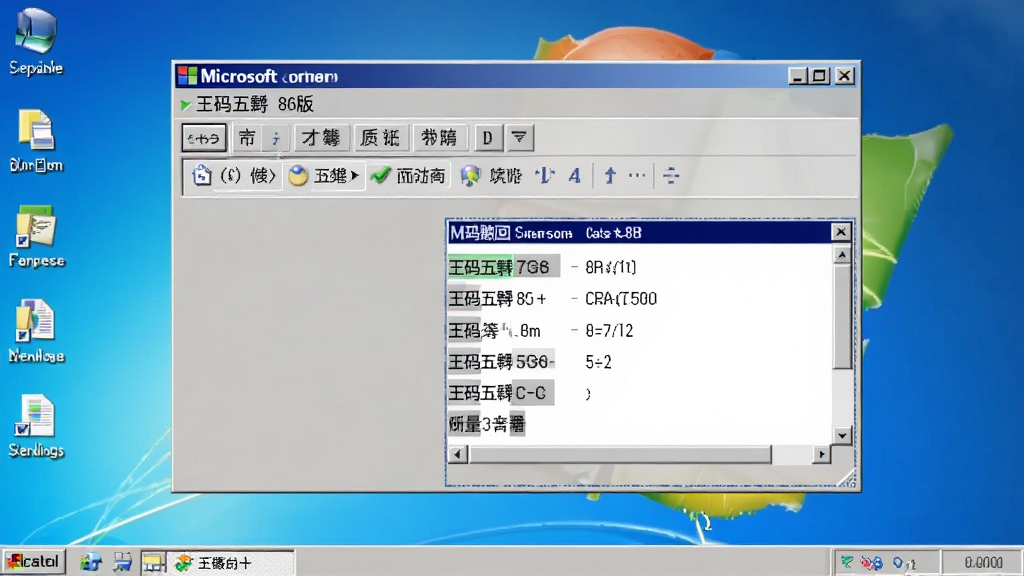Viewport: 1024px width, 576px height.
Task: Click the resize grip at panel bottom-right corner
Action: tap(846, 480)
